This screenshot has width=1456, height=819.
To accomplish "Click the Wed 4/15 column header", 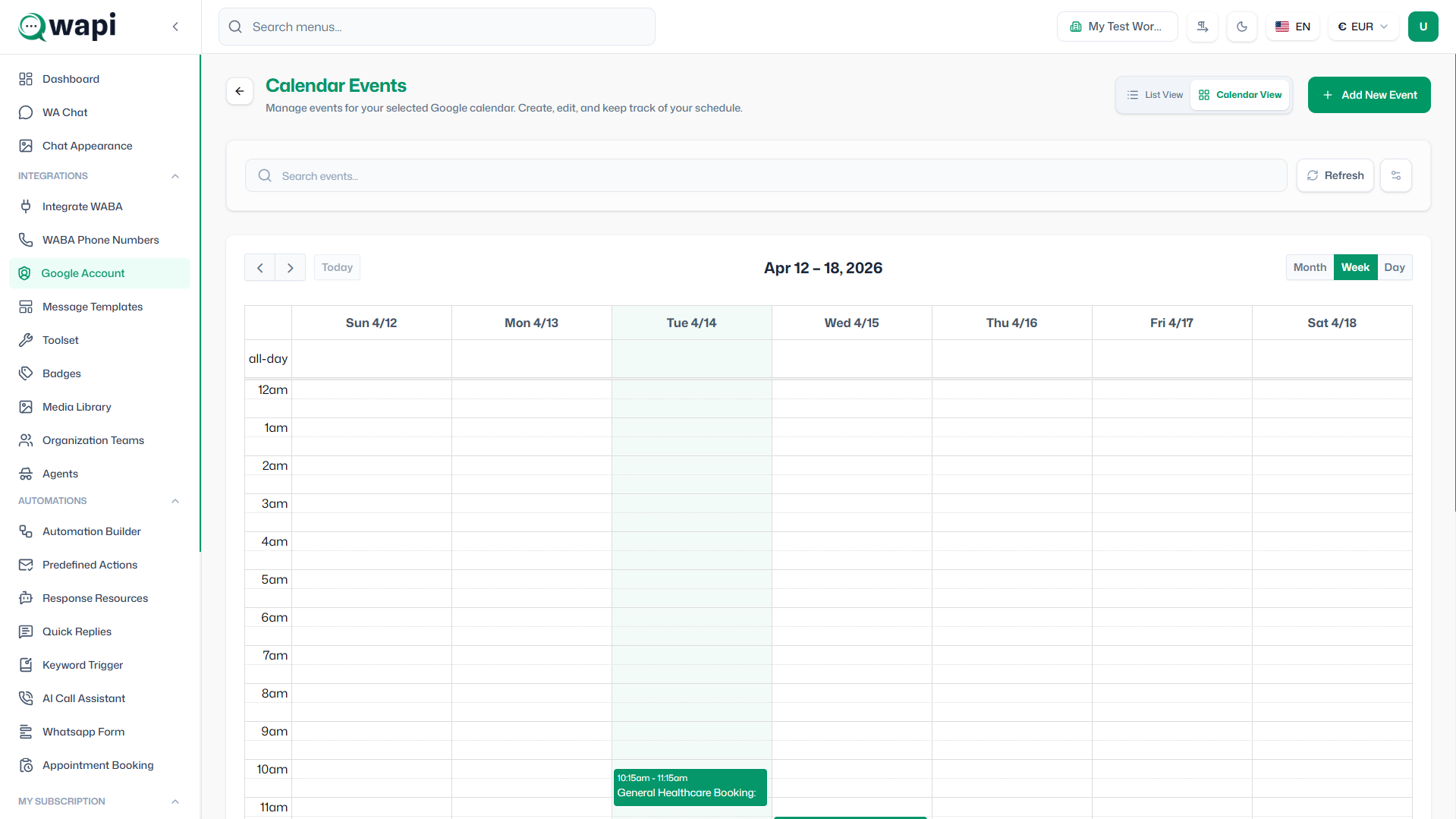I will (x=851, y=323).
